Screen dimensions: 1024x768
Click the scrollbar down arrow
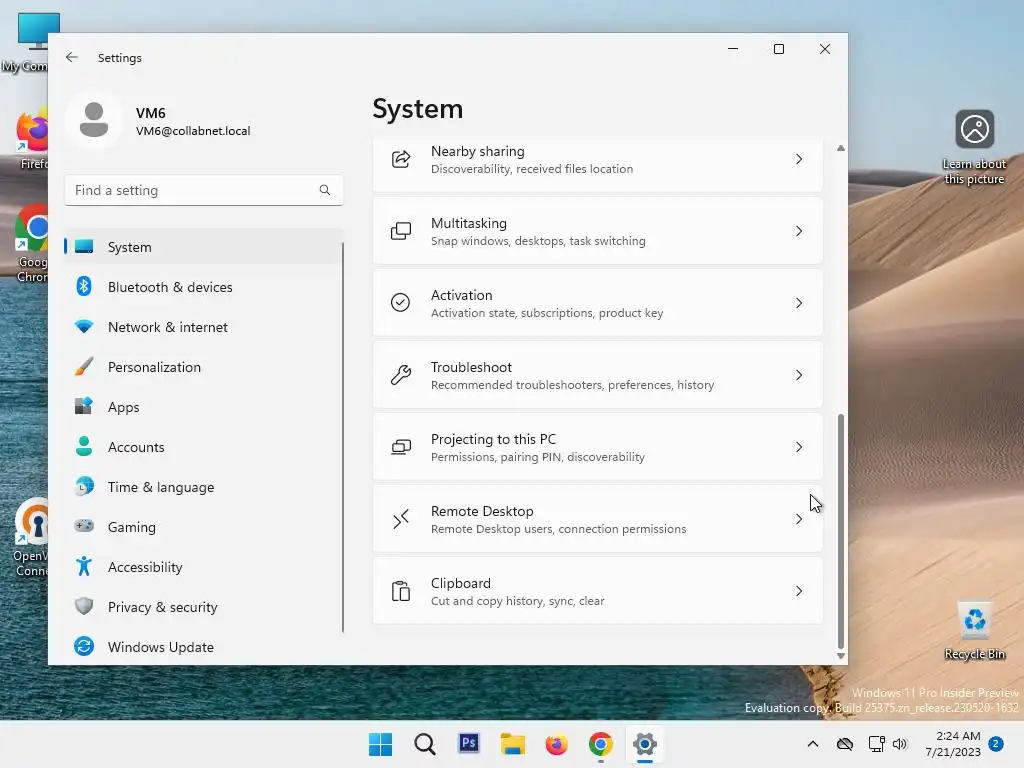840,656
